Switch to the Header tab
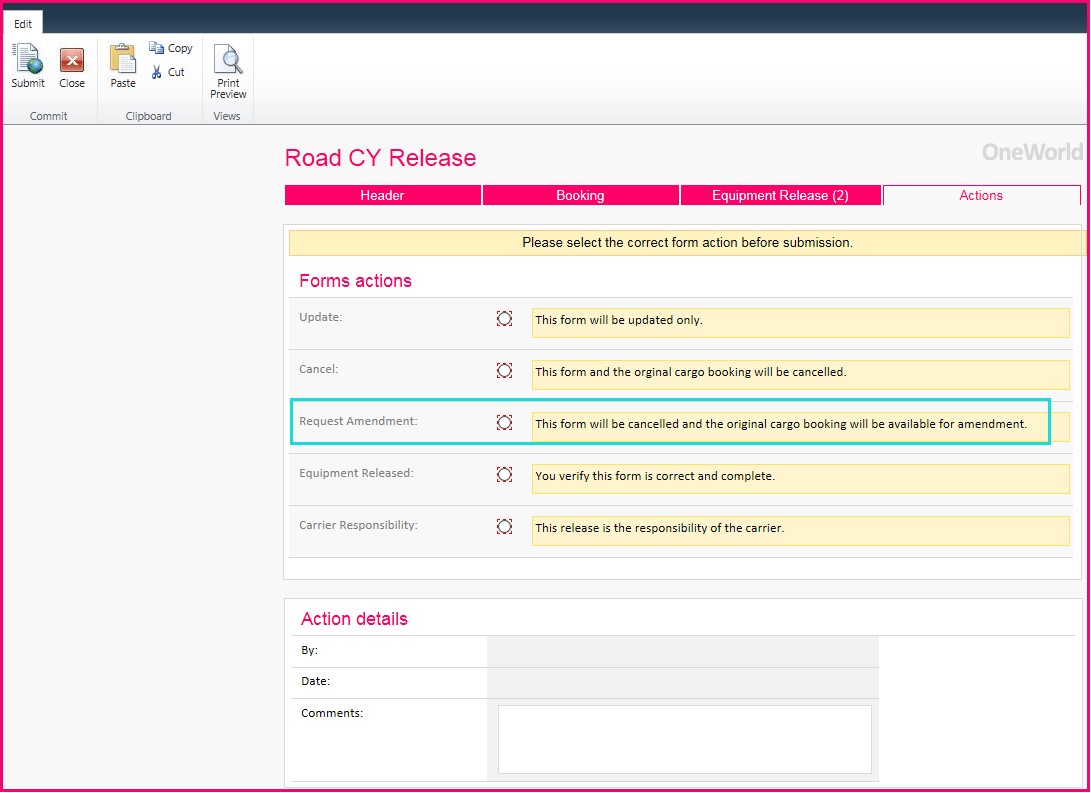This screenshot has height=793, width=1091. (382, 195)
